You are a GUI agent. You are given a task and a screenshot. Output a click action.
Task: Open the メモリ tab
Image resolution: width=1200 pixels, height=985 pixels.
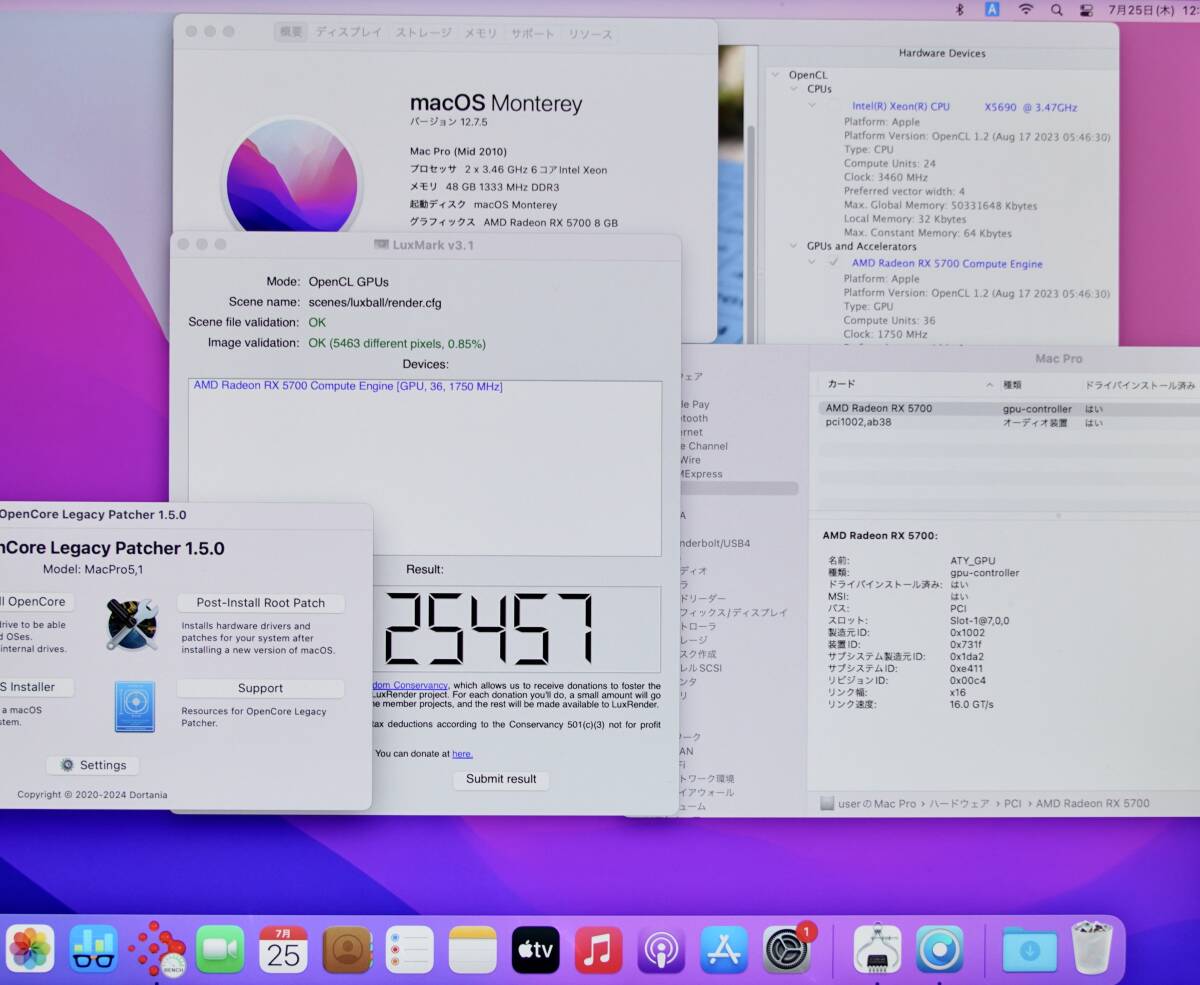pos(480,33)
